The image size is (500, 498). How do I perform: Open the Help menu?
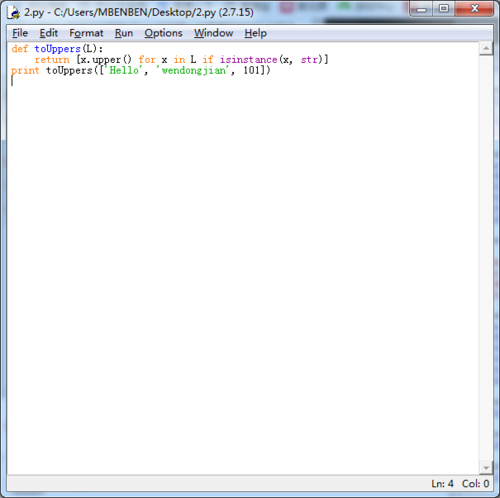click(256, 33)
